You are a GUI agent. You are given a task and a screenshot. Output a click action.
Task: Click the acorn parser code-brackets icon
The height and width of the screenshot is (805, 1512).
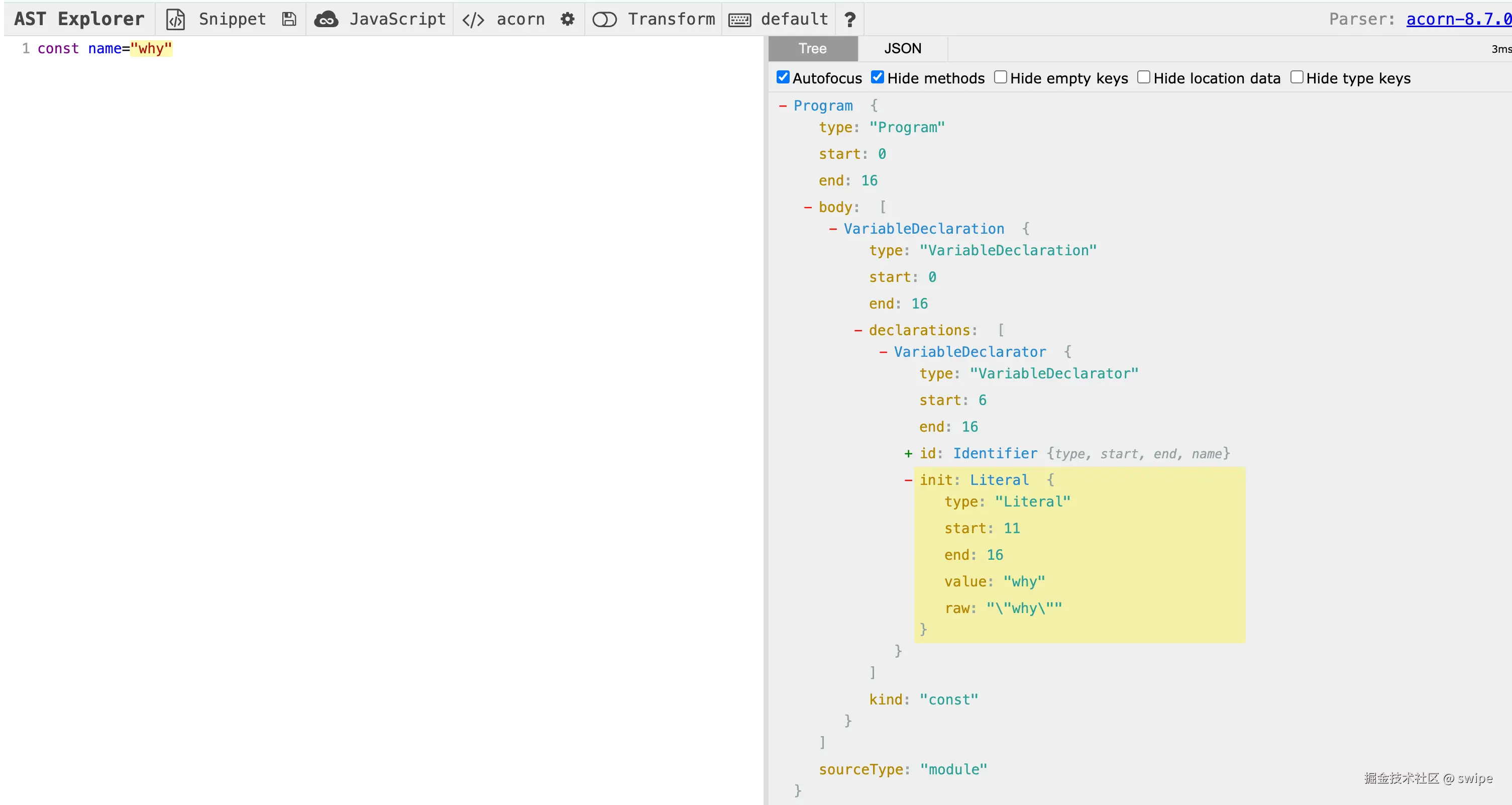click(473, 20)
